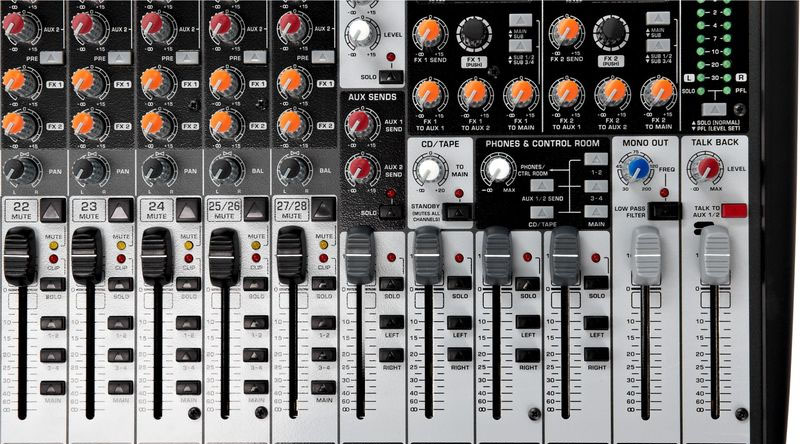The image size is (800, 444).
Task: Mute stereo channel 27/28
Action: [x=323, y=209]
